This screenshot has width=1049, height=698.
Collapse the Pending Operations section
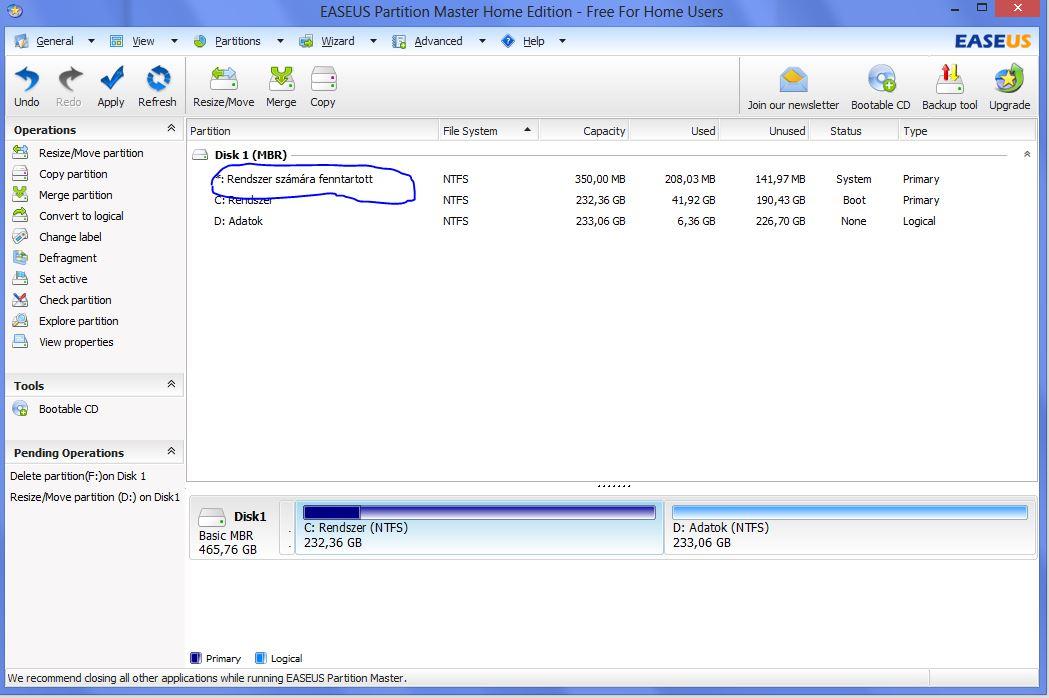coord(171,451)
